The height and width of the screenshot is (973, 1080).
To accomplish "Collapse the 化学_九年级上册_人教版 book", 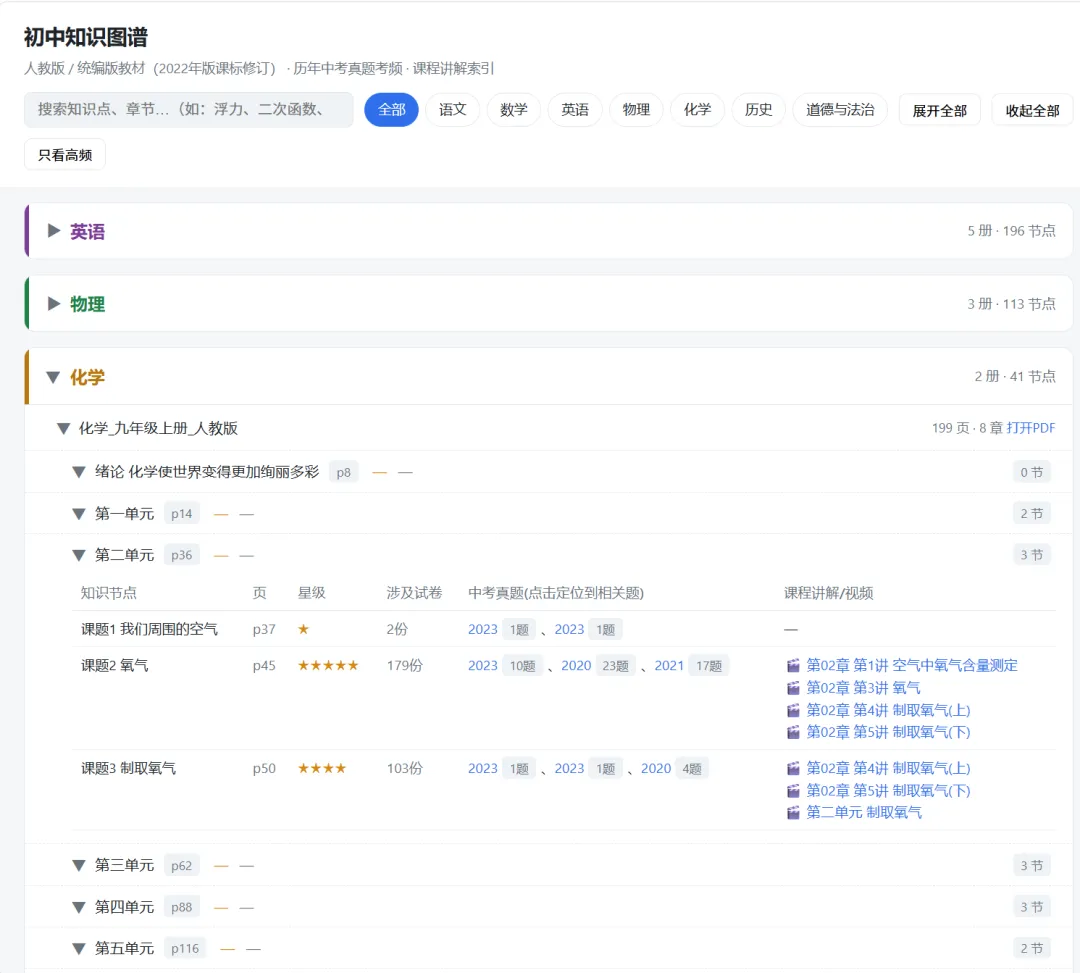I will [63, 428].
